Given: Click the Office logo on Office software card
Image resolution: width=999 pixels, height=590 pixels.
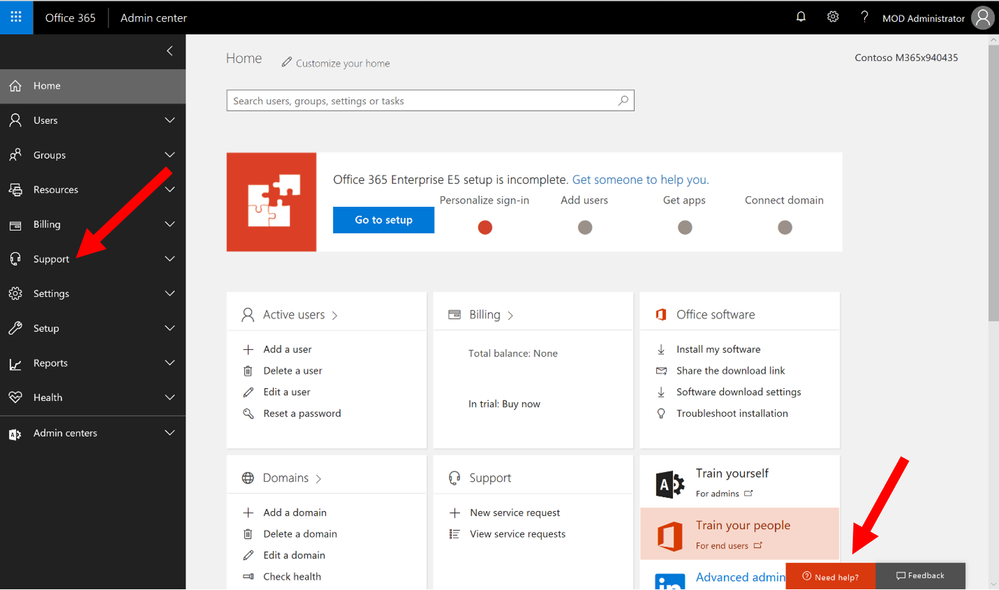Looking at the screenshot, I should [661, 314].
